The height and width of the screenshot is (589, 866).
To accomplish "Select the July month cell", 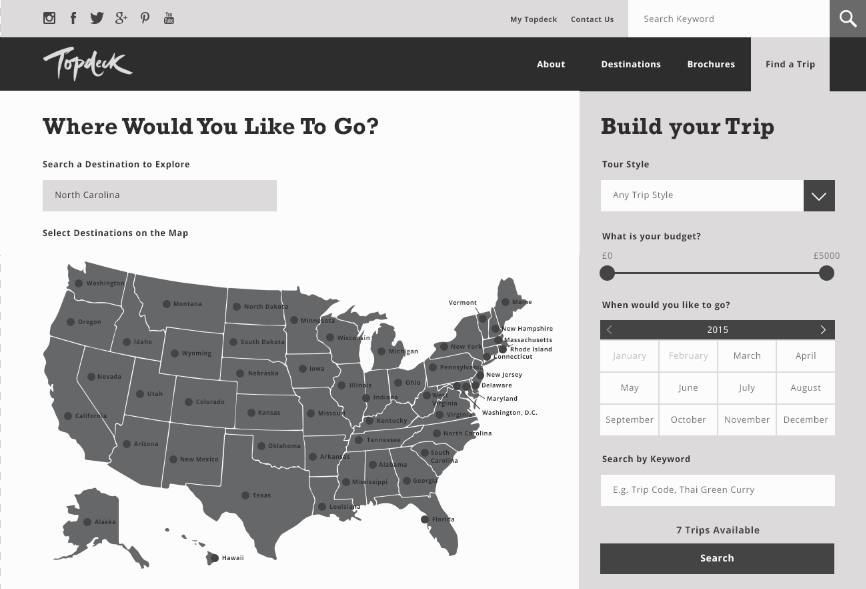I will click(x=747, y=388).
